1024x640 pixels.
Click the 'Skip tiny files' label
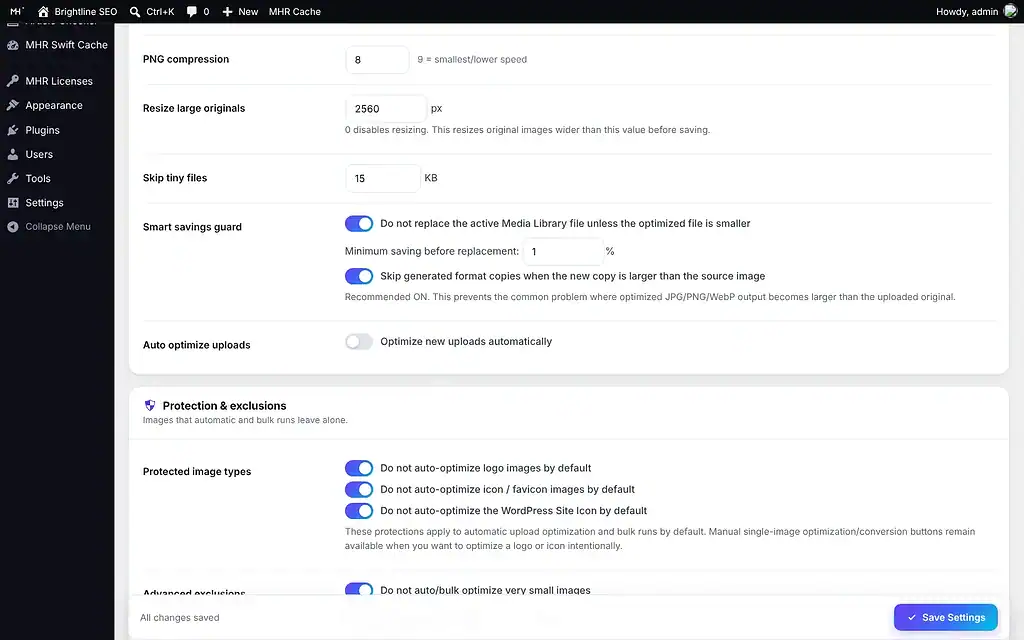click(x=175, y=178)
